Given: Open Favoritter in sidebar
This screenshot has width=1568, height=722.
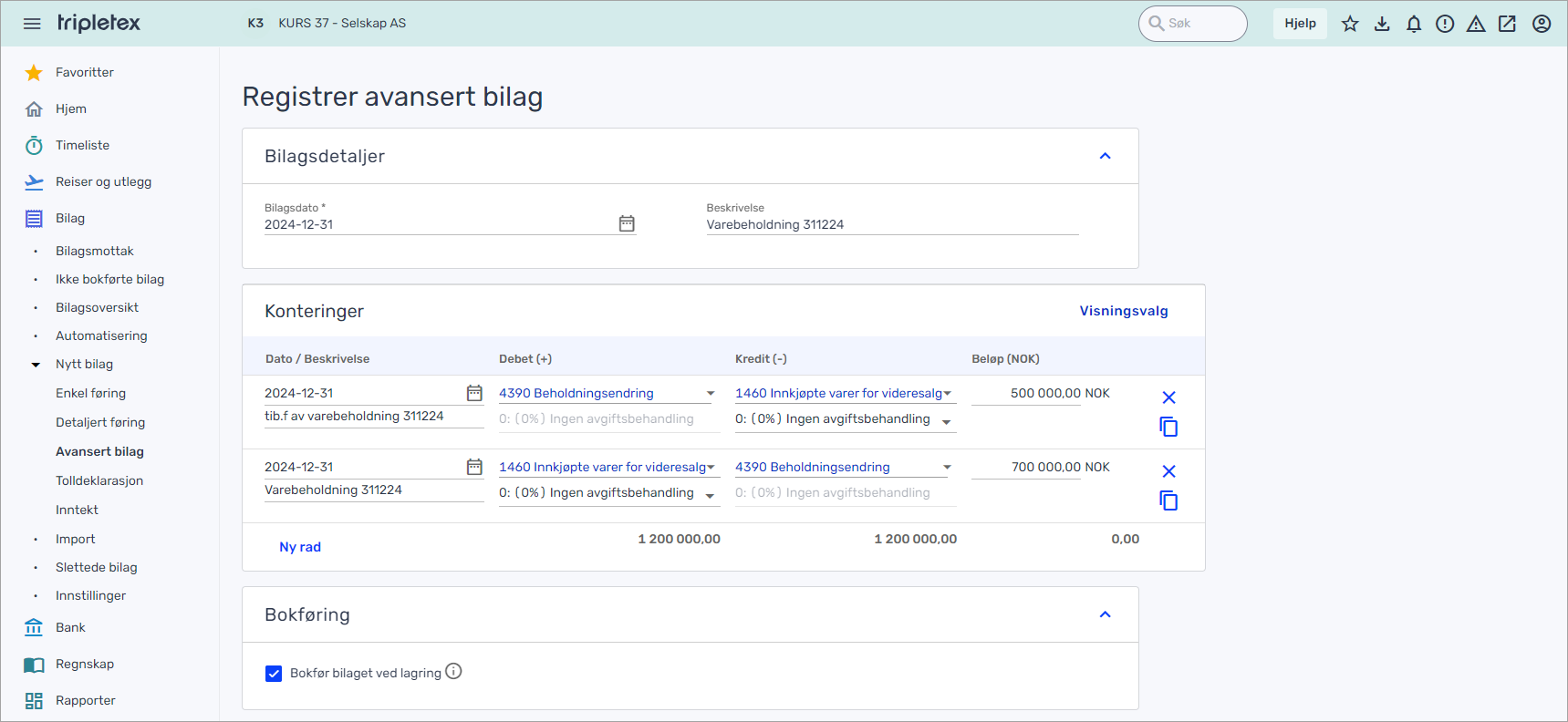Looking at the screenshot, I should tap(84, 72).
